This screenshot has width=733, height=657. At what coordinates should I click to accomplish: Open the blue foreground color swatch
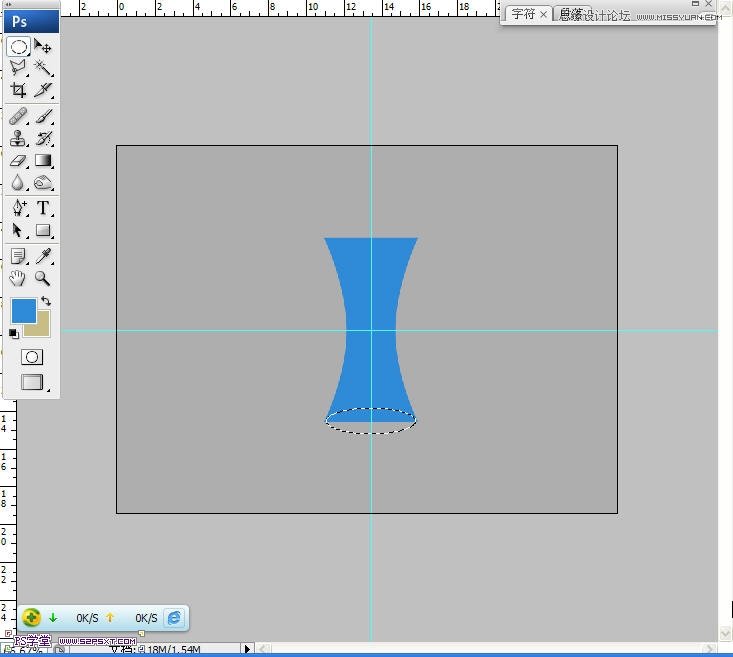[x=23, y=310]
